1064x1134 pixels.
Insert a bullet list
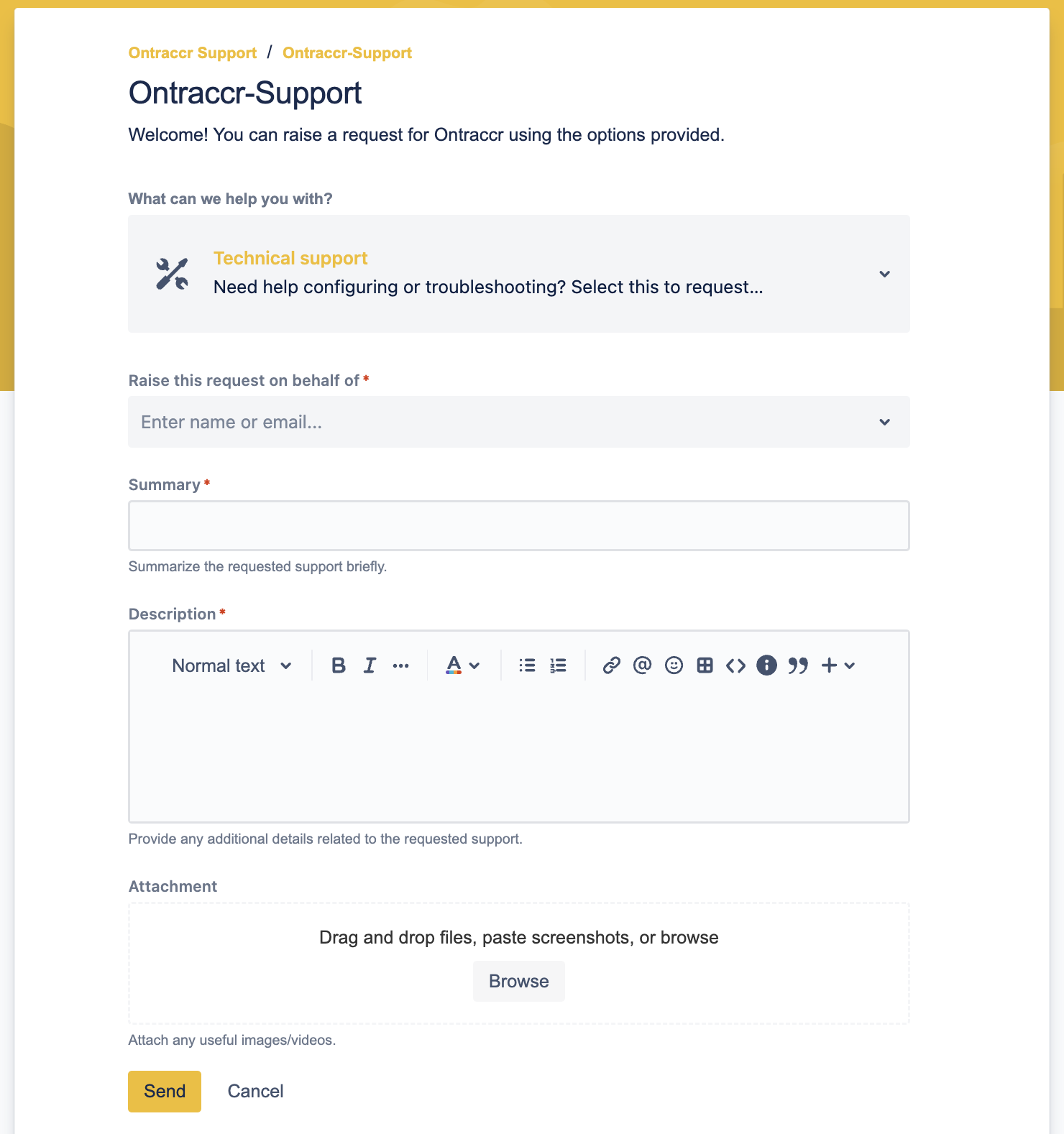point(527,665)
